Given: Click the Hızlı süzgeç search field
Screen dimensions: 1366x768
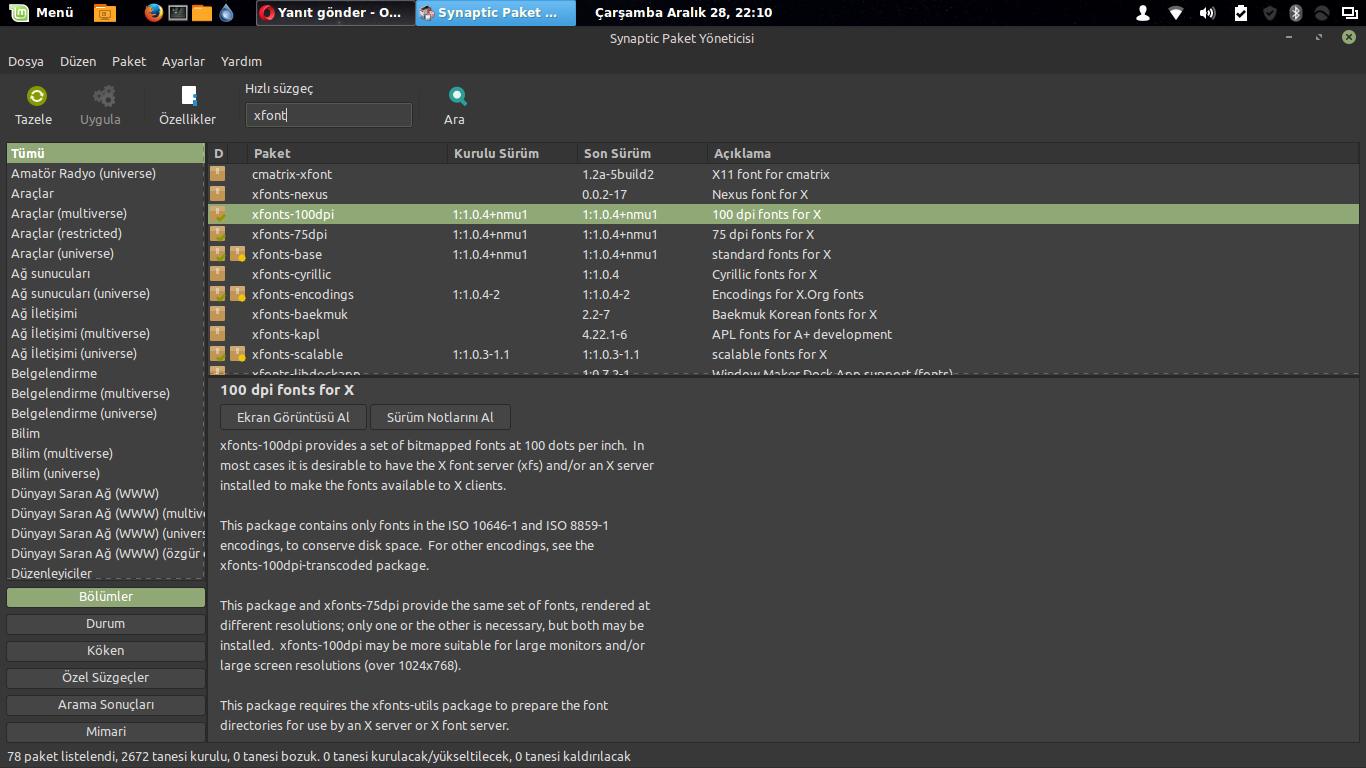Looking at the screenshot, I should [329, 115].
